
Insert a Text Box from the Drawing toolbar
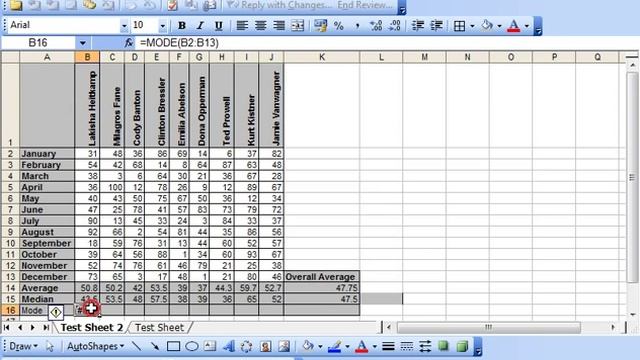tap(210, 347)
